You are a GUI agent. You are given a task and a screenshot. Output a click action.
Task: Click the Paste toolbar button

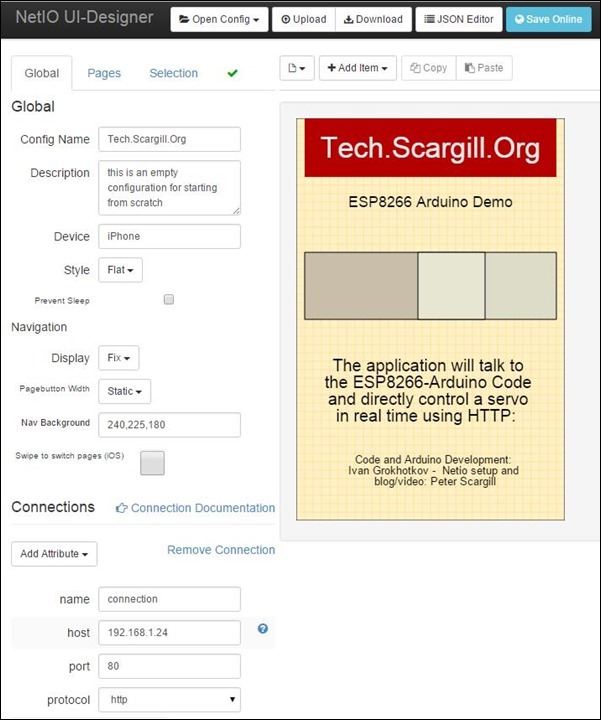click(484, 68)
